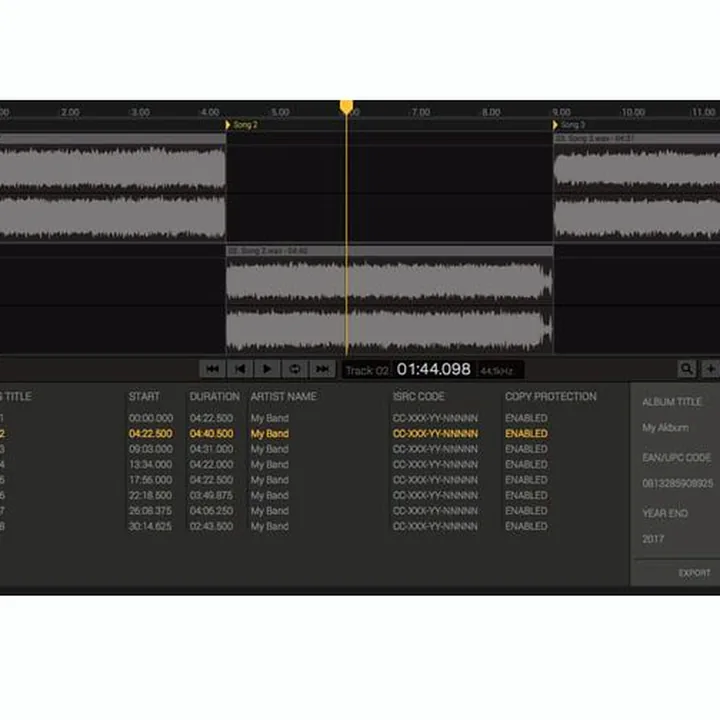The width and height of the screenshot is (720, 720).
Task: Click the ISRC CODE column header
Action: [418, 397]
